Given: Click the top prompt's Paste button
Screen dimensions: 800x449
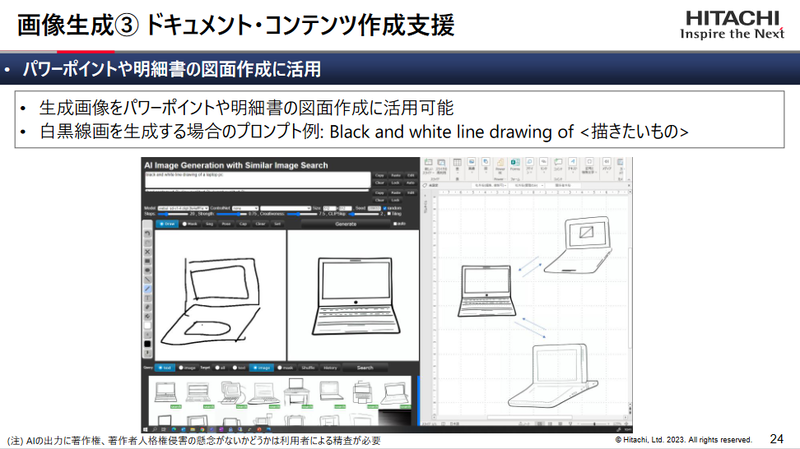Looking at the screenshot, I should (395, 176).
